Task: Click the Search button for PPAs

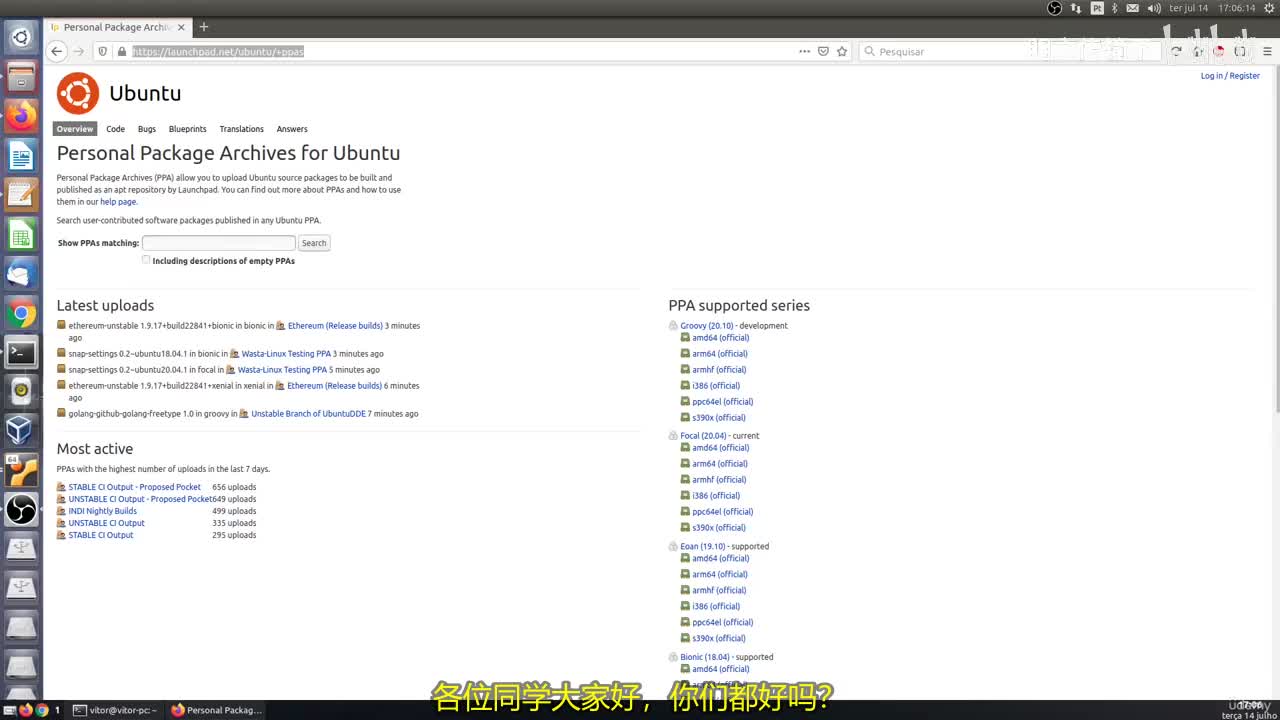Action: [314, 243]
